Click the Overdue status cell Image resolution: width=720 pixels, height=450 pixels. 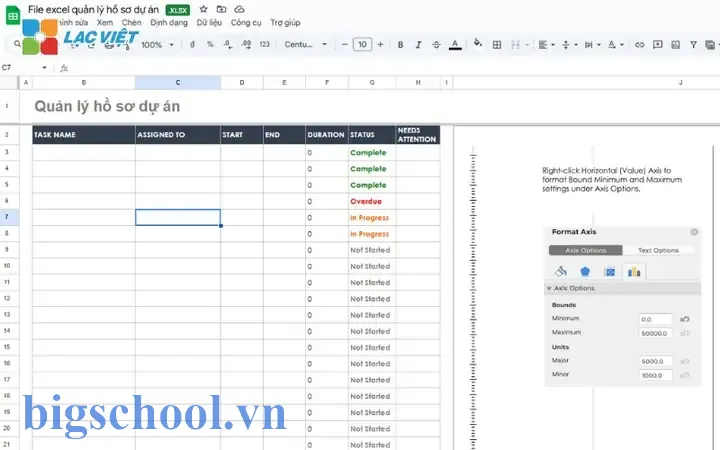click(x=371, y=201)
